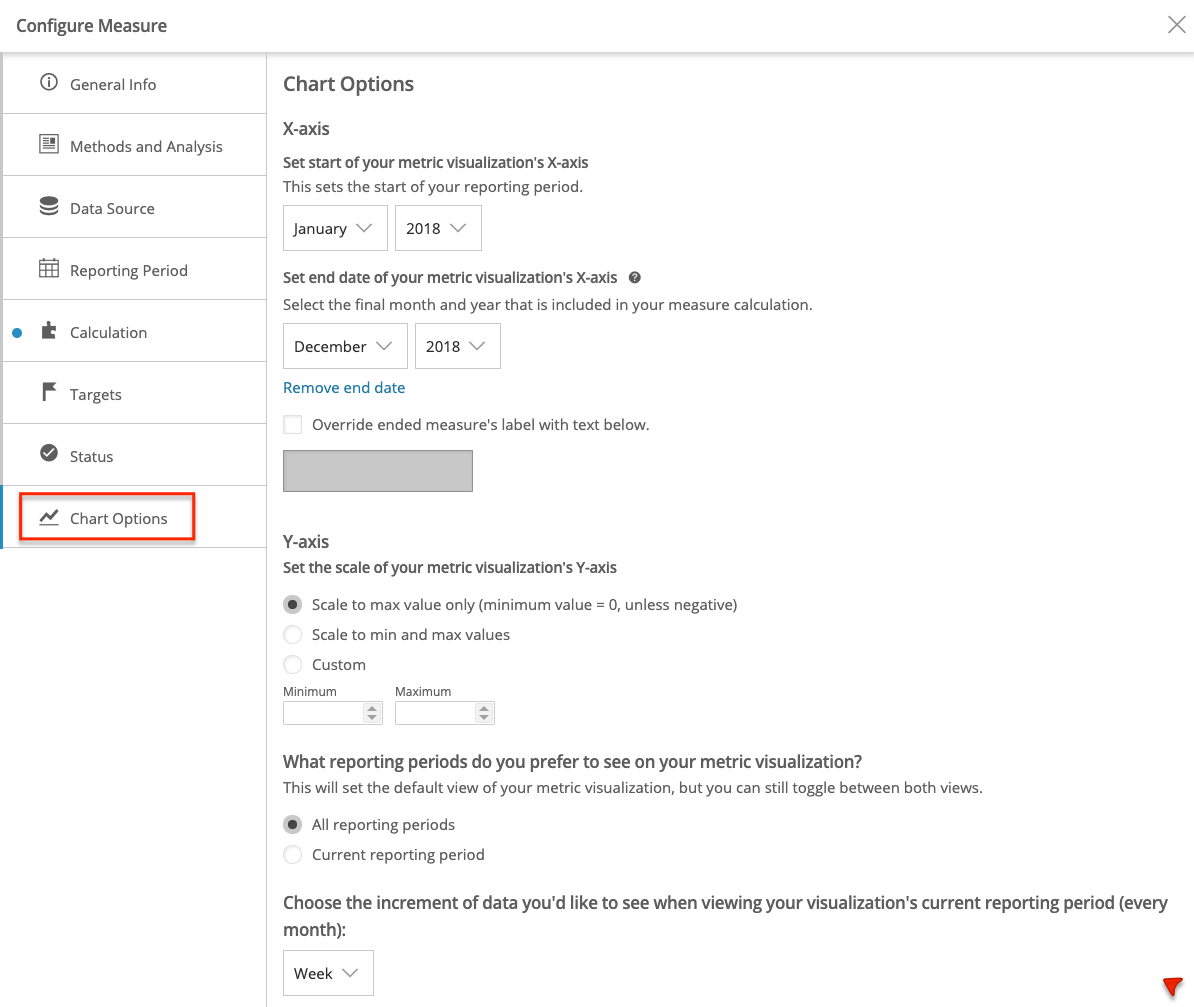Click the Maximum value stepper arrows
This screenshot has height=1007, width=1194.
click(486, 712)
